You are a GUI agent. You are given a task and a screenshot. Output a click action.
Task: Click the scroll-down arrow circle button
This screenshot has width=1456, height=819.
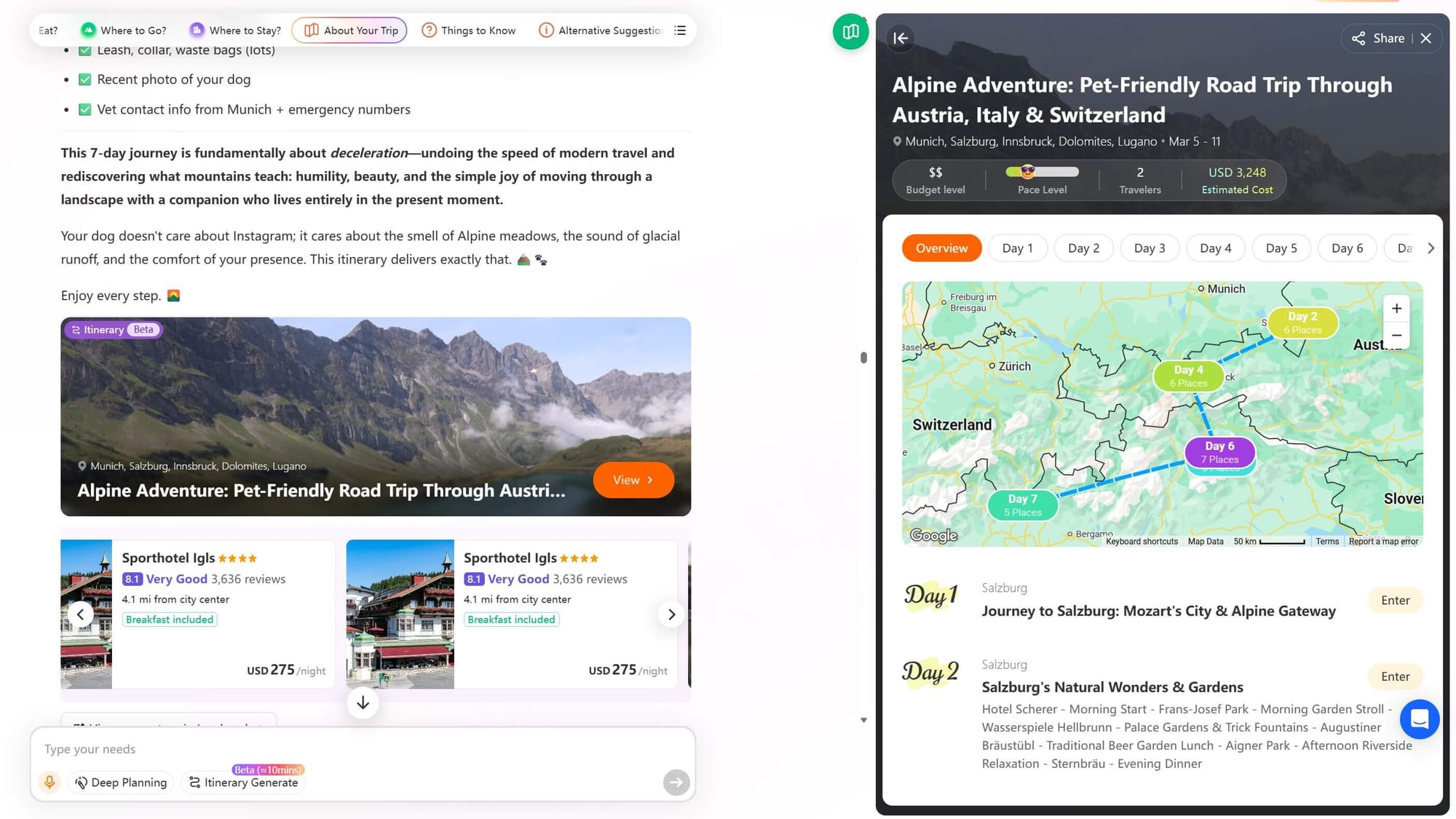click(363, 703)
